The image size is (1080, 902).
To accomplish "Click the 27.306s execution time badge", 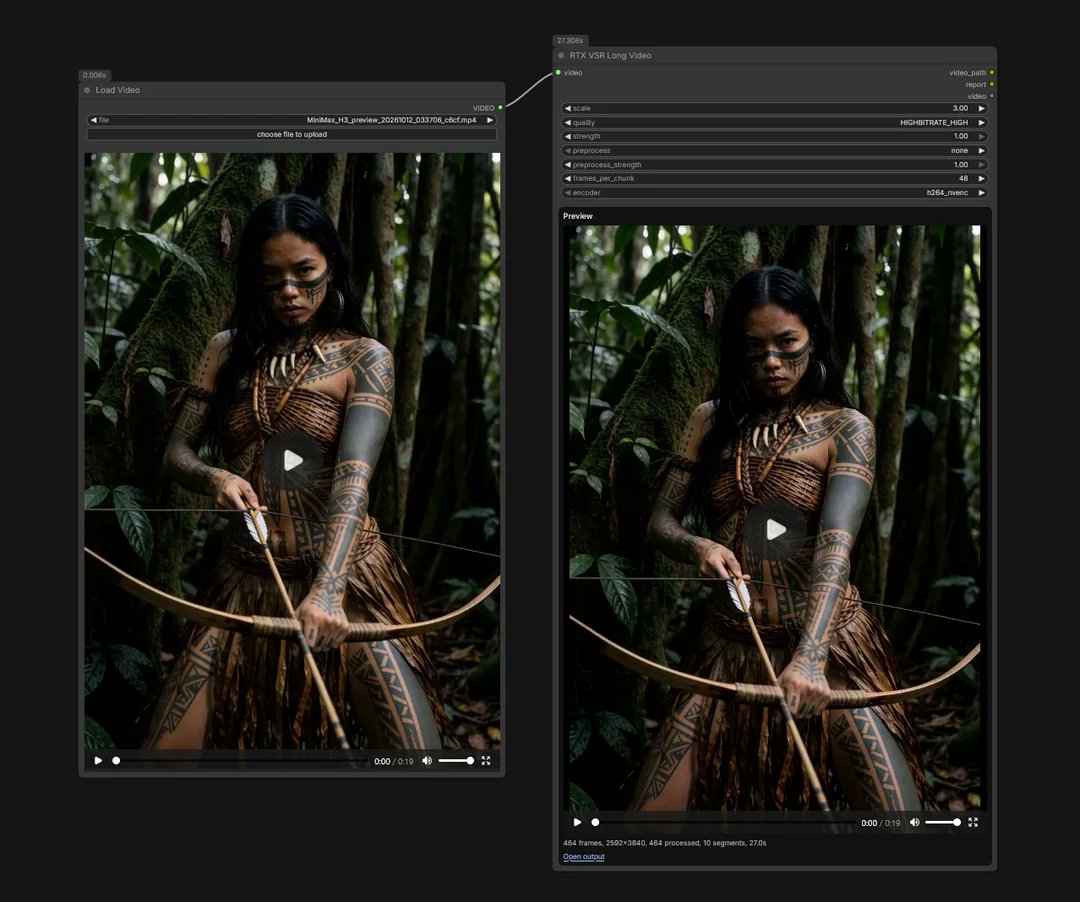I will tap(570, 41).
